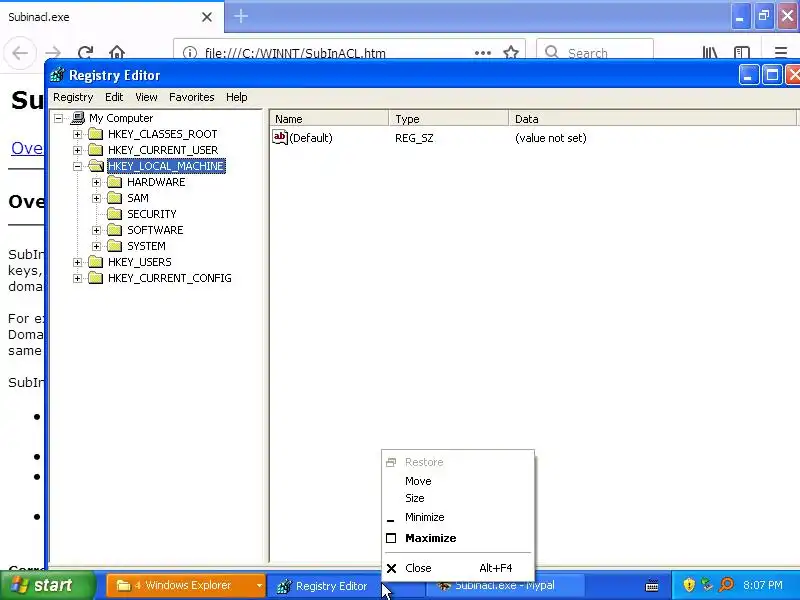Collapse HKEY_LOCAL_MACHINE node

click(x=78, y=166)
